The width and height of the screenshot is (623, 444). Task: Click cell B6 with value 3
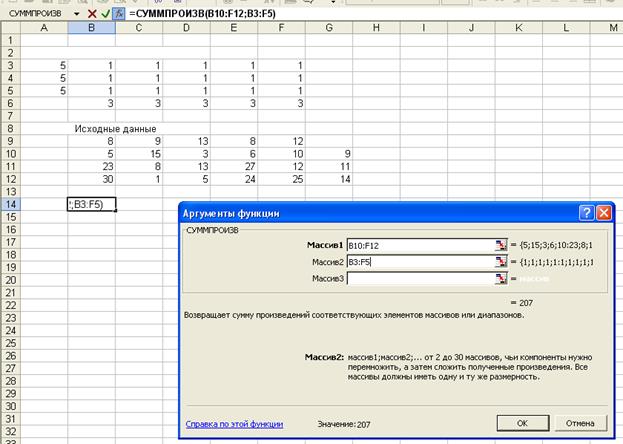point(91,103)
